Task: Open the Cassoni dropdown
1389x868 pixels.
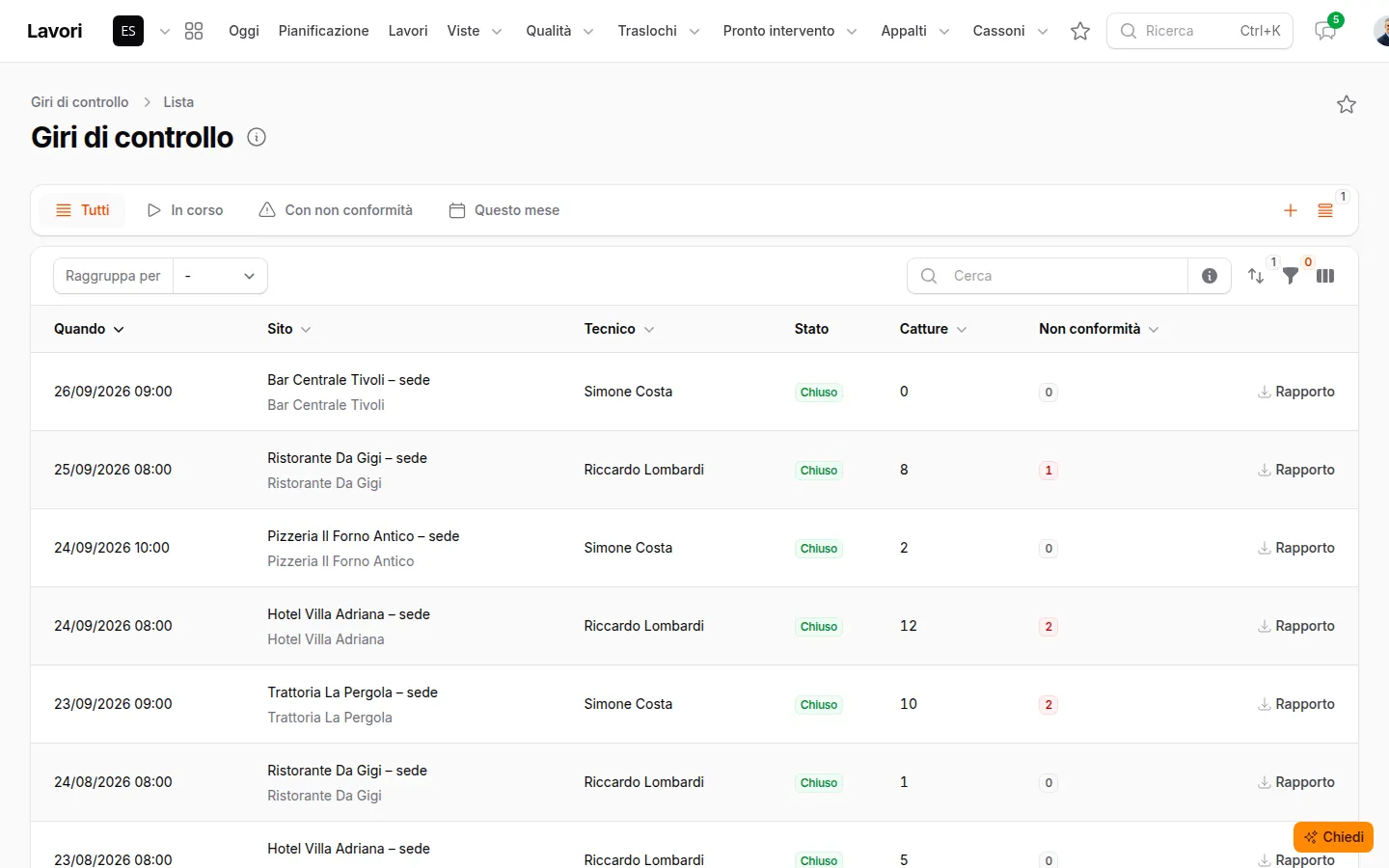Action: point(1010,31)
